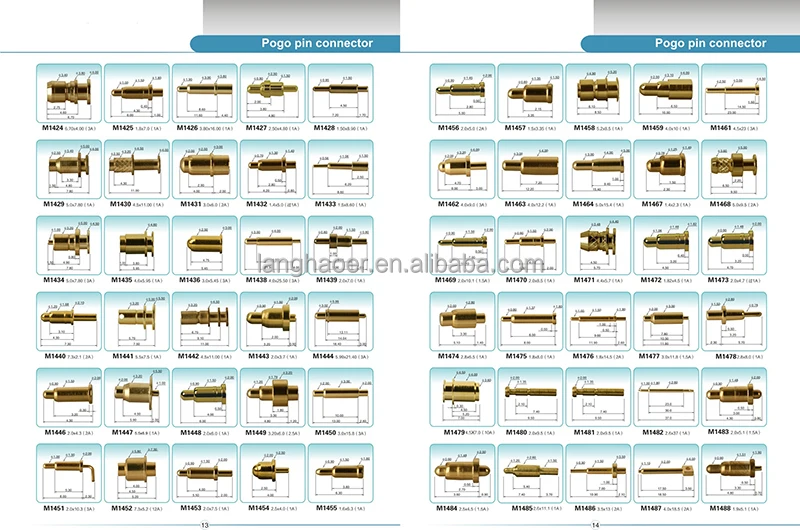The height and width of the screenshot is (530, 800).
Task: Open the M1442 connector picture
Action: pyautogui.click(x=205, y=321)
